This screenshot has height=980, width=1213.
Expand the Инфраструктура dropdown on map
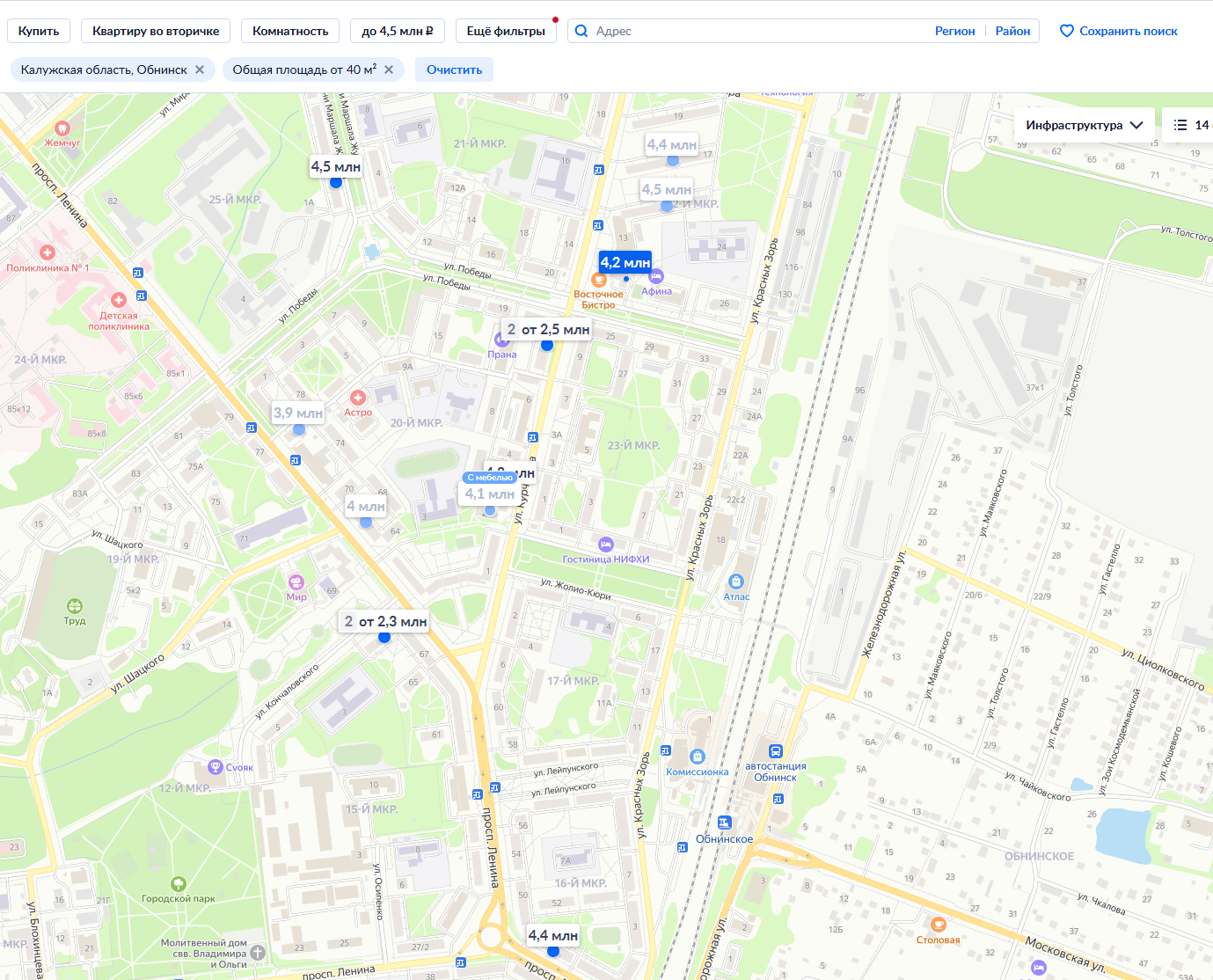click(x=1084, y=125)
